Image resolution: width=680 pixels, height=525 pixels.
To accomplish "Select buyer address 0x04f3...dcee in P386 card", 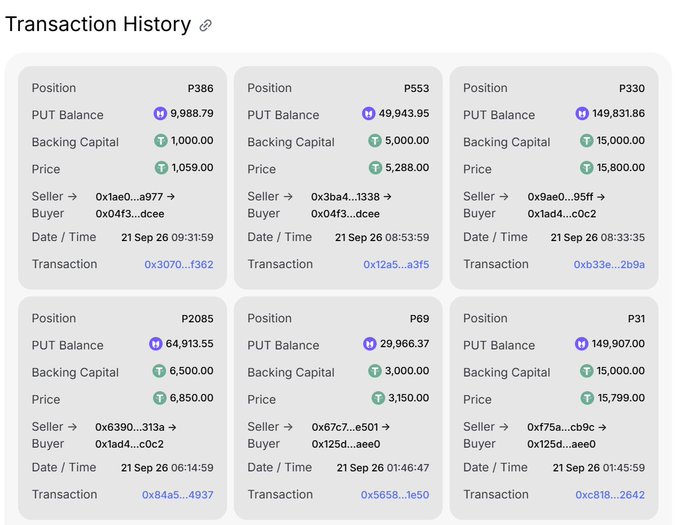I will click(x=130, y=214).
